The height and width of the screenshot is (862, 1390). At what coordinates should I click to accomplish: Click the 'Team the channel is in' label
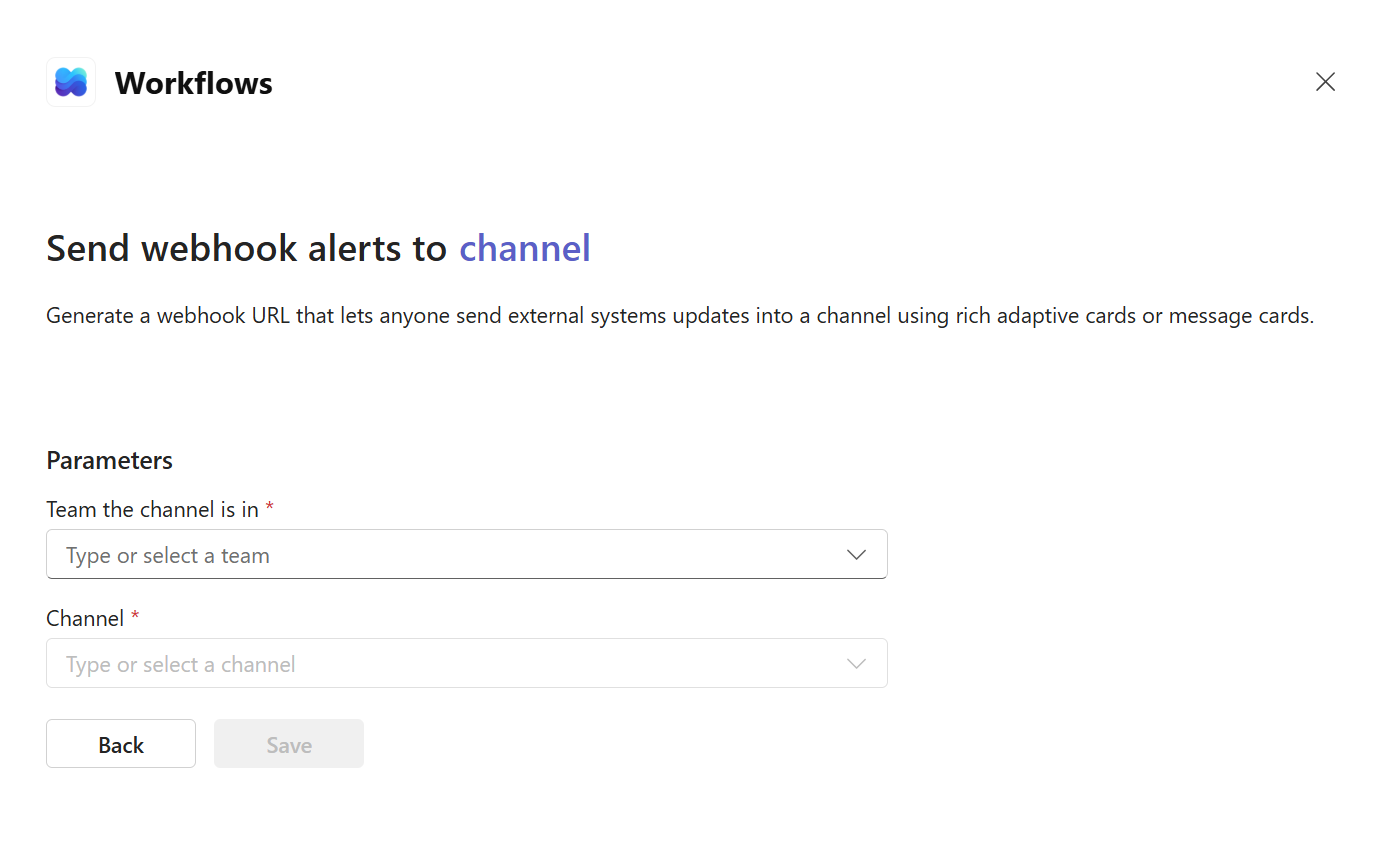pyautogui.click(x=152, y=509)
